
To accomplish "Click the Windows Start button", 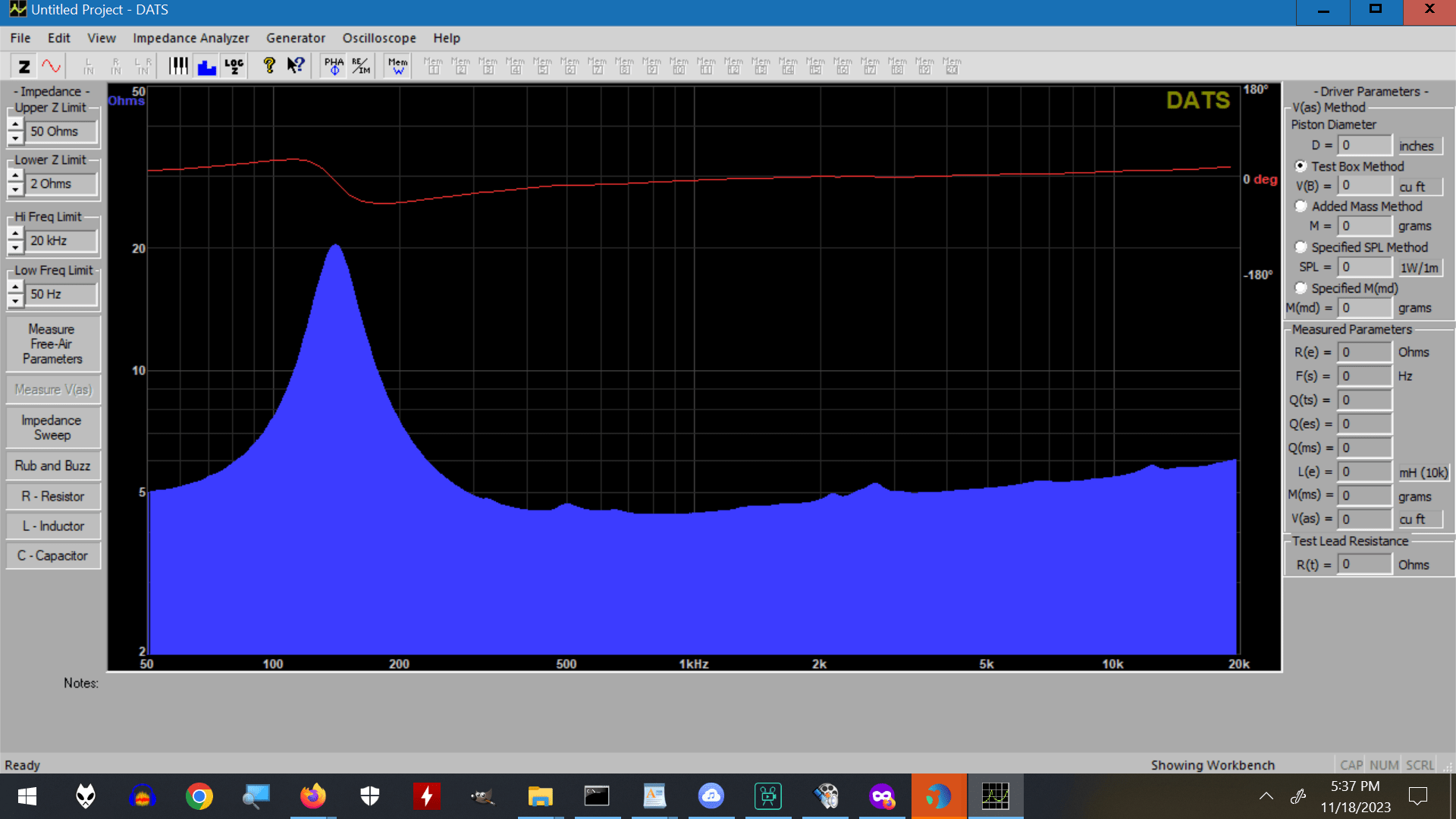I will [27, 796].
